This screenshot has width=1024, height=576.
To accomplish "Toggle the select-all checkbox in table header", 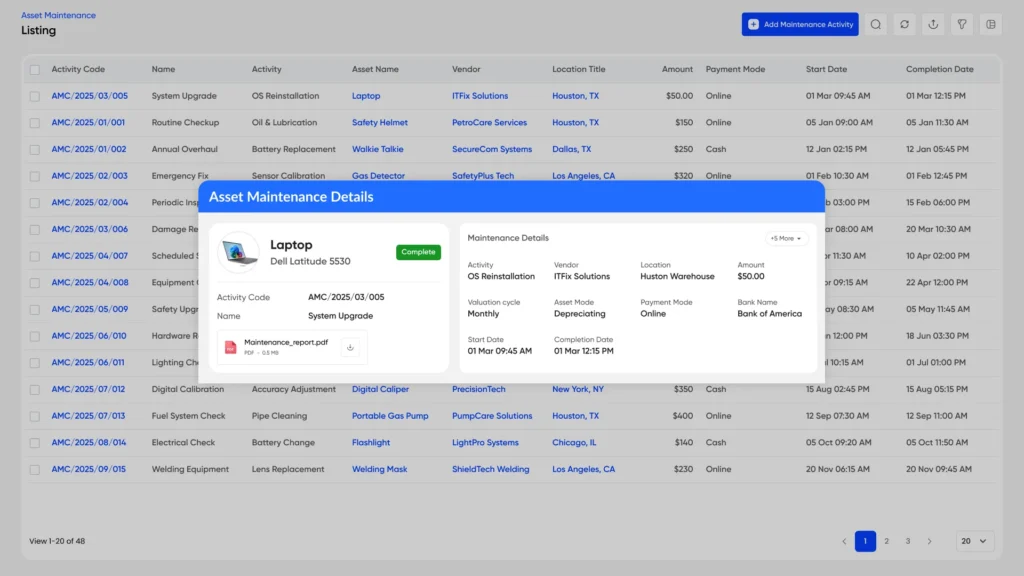I will 35,70.
